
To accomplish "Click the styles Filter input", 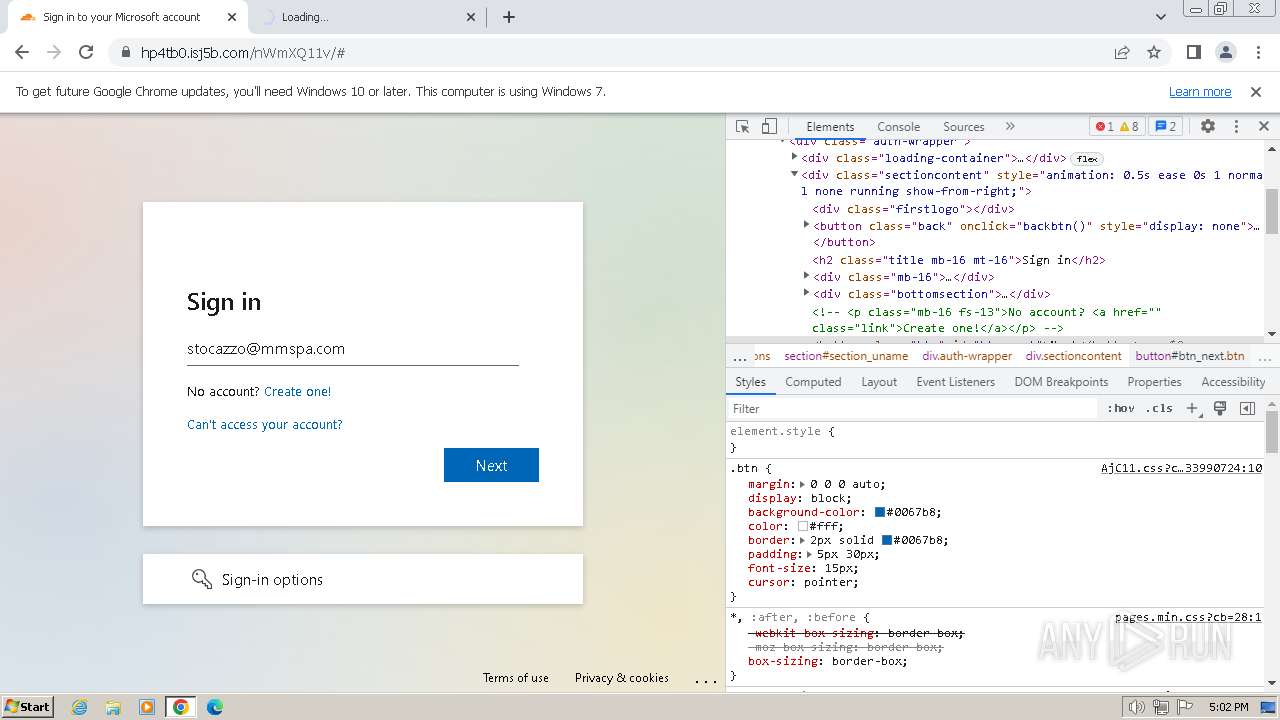I will click(x=912, y=408).
